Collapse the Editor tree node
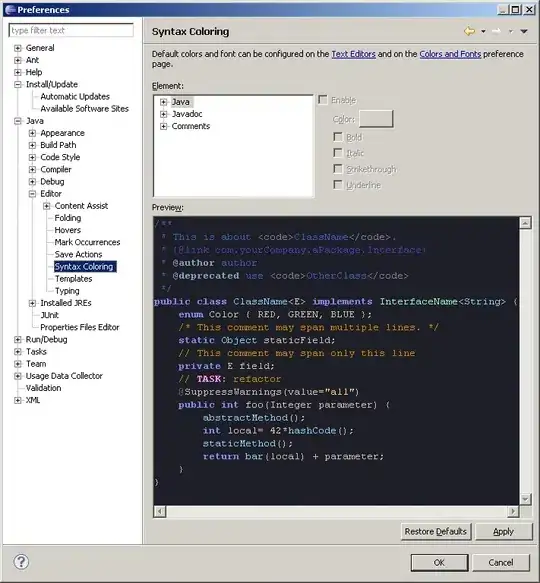Screen dimensions: 540x583 [x=32, y=194]
